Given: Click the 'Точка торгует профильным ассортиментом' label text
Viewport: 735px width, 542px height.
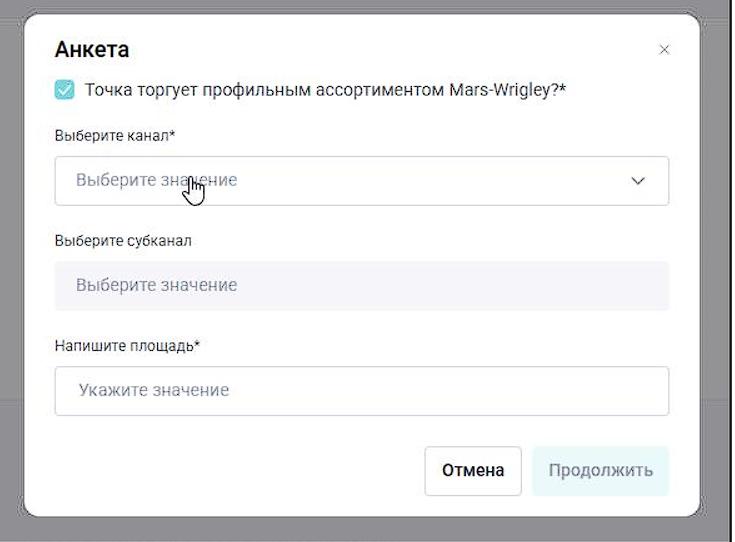Looking at the screenshot, I should 250,90.
